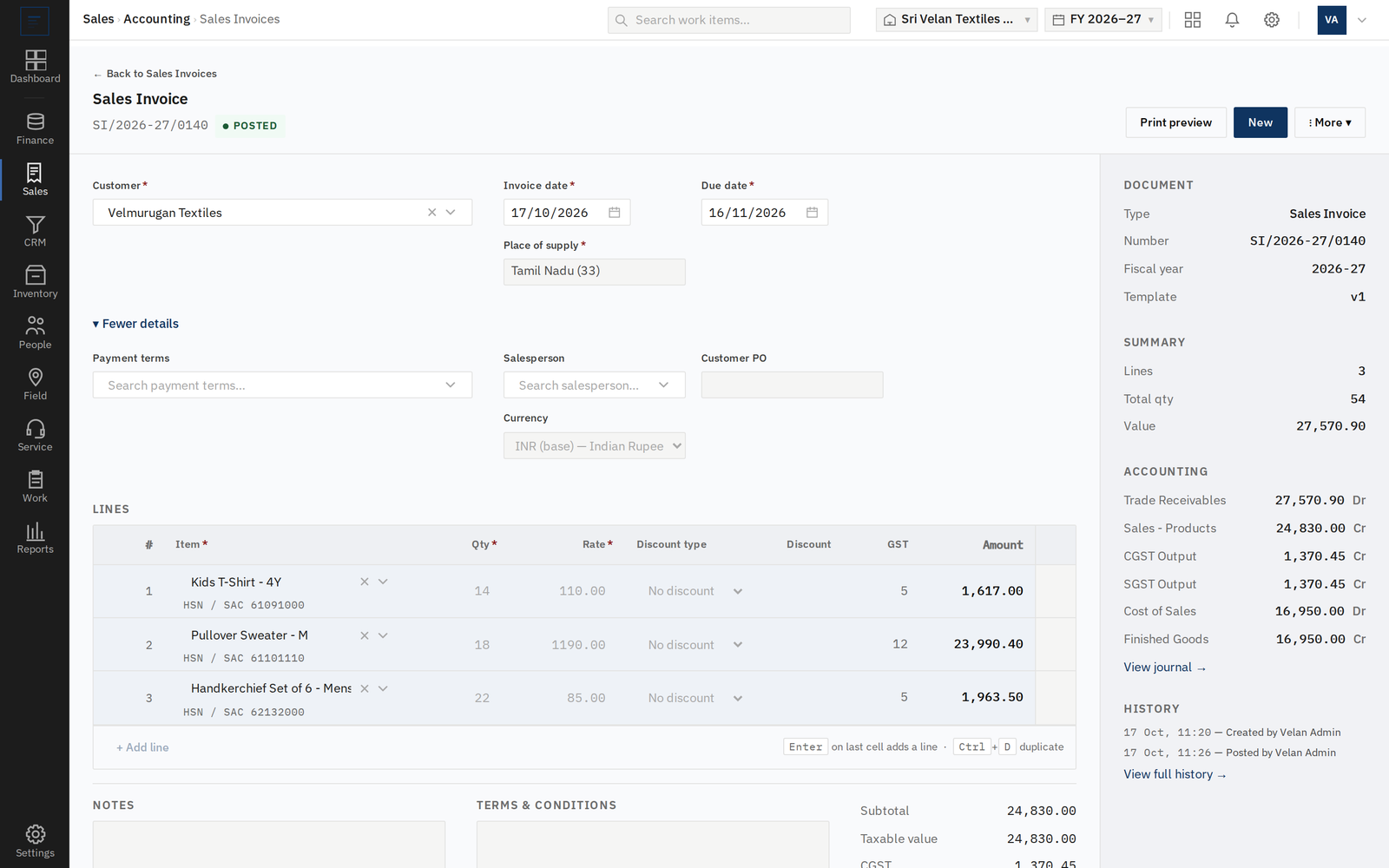Image resolution: width=1389 pixels, height=868 pixels.
Task: Go back to Sales Invoices
Action: 155,74
